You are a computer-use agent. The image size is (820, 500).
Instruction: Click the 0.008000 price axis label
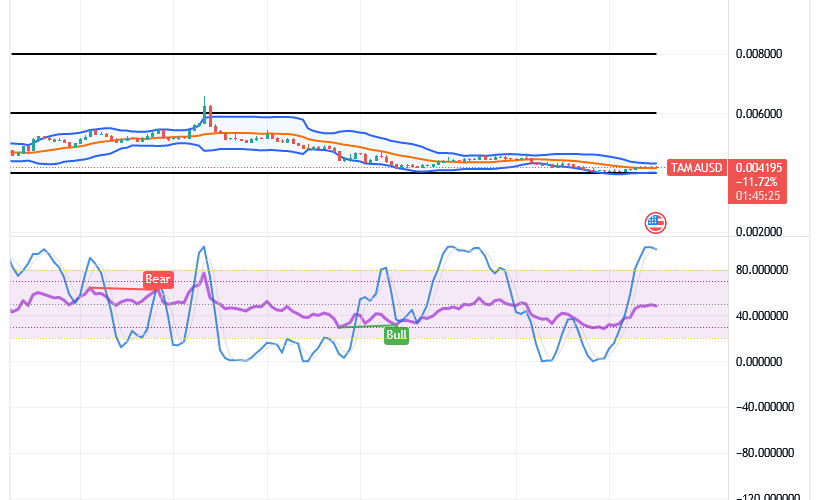(x=759, y=54)
